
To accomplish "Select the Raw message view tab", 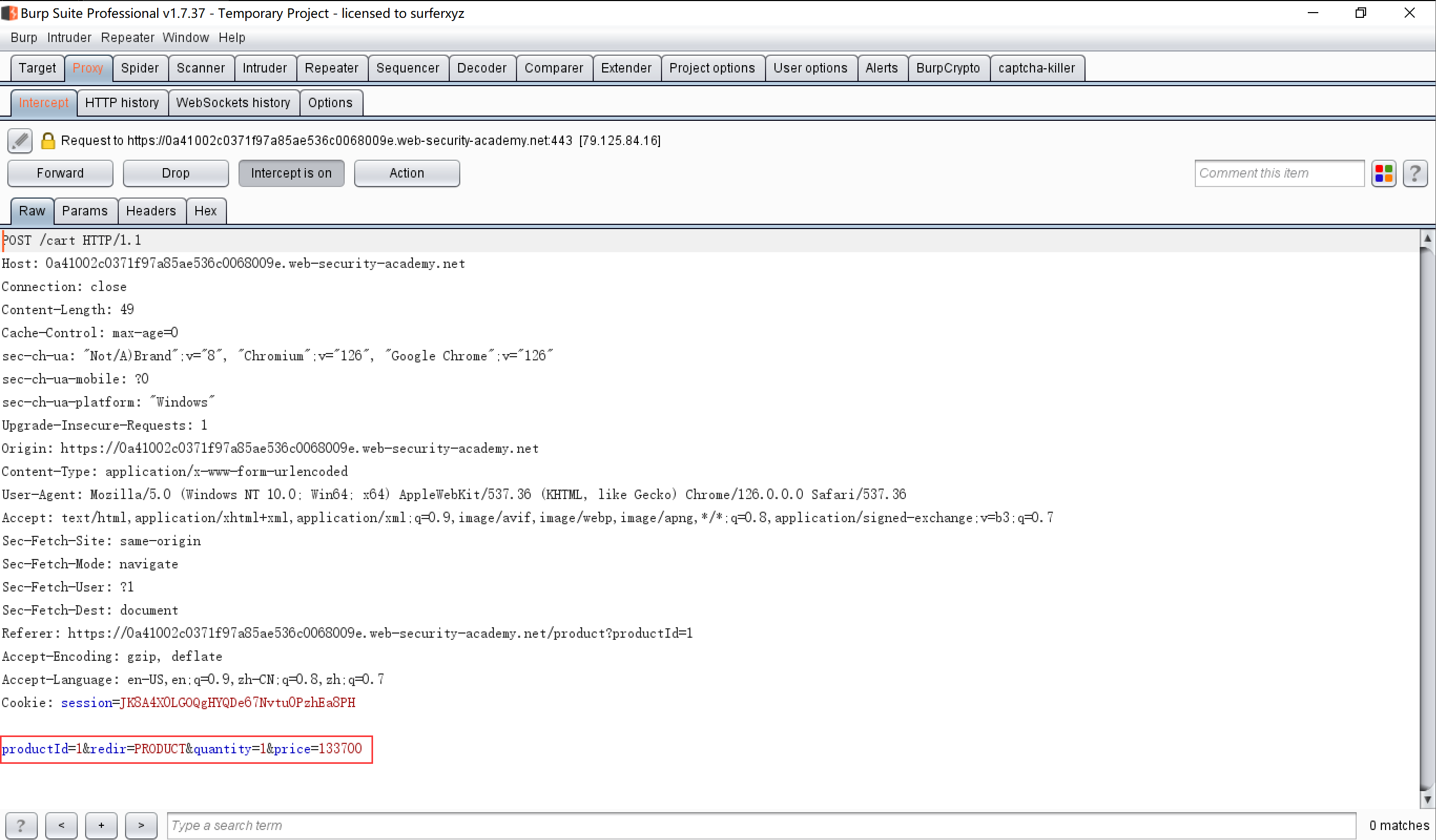I will (33, 211).
